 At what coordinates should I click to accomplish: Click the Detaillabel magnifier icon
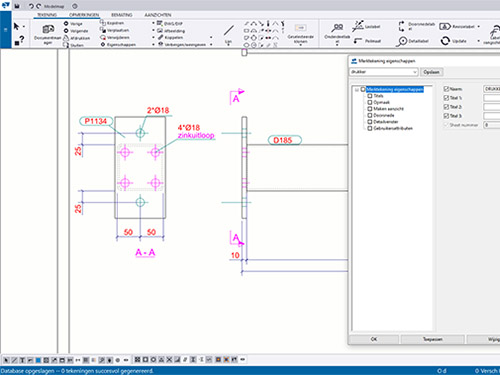click(x=402, y=41)
